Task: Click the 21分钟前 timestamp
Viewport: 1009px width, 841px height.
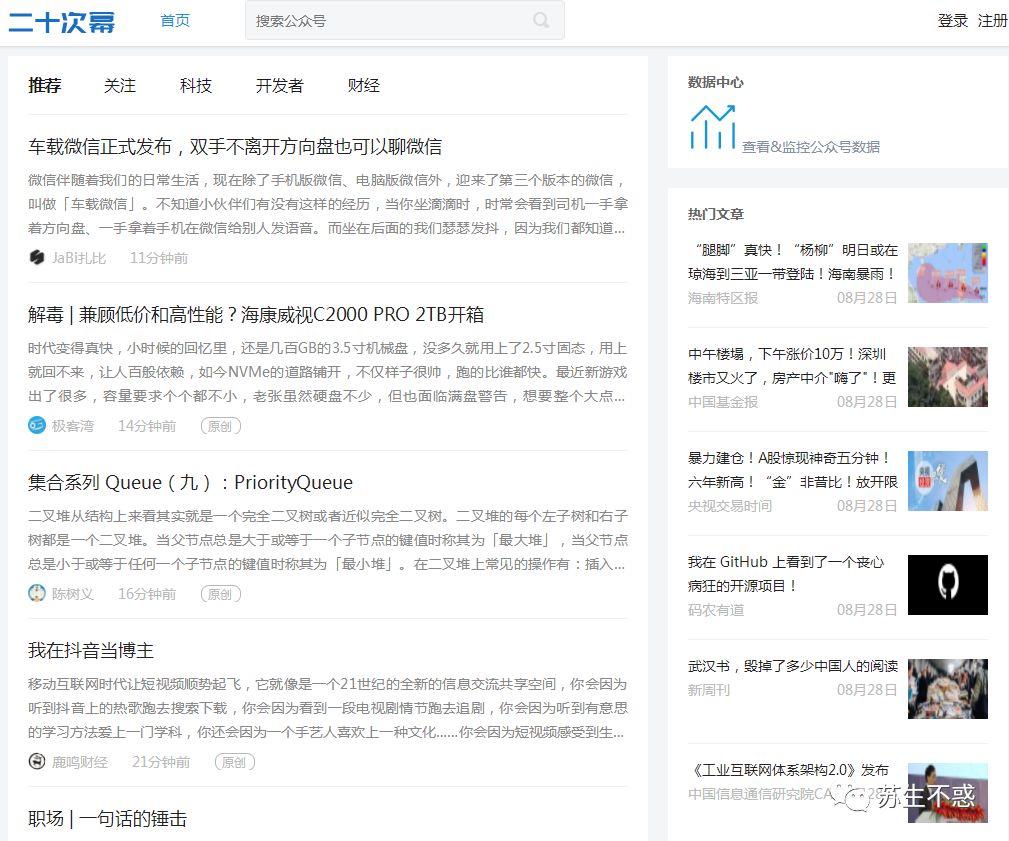Action: [x=161, y=762]
